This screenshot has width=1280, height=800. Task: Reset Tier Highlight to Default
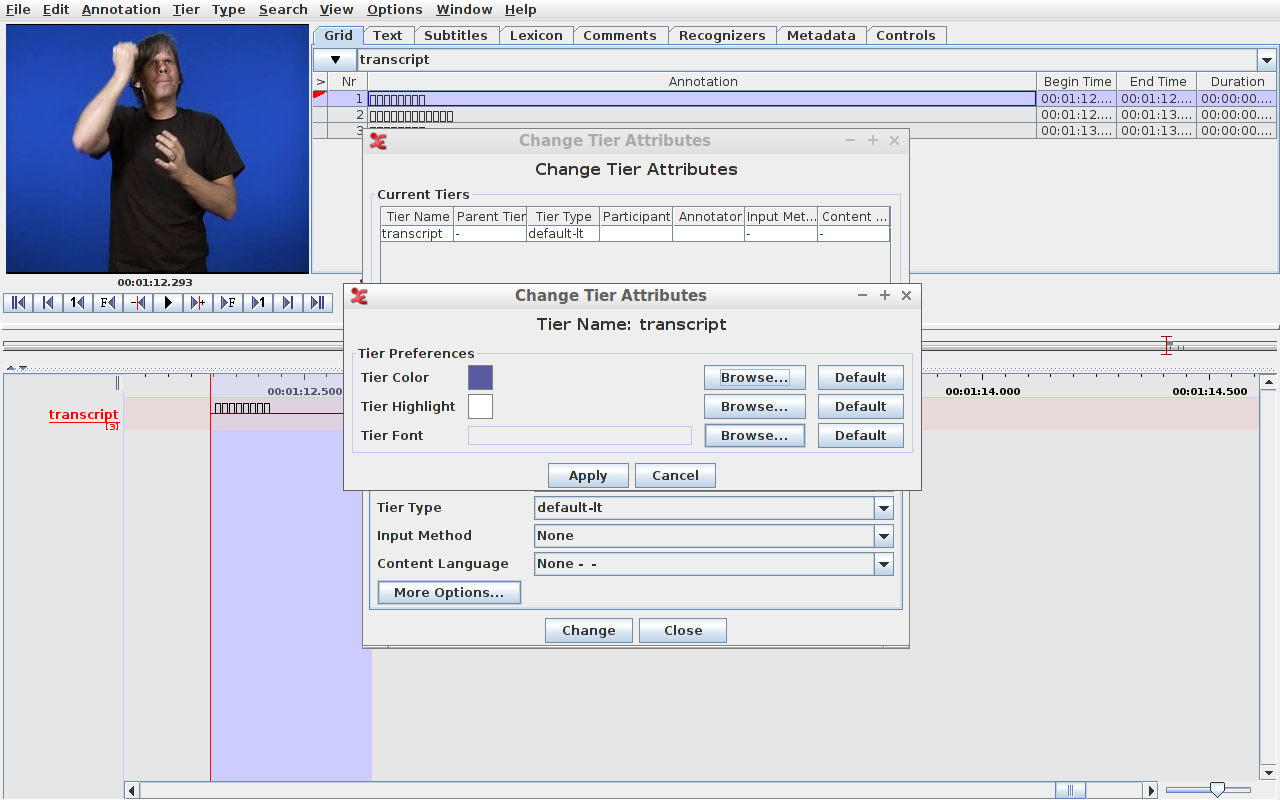[x=861, y=407]
